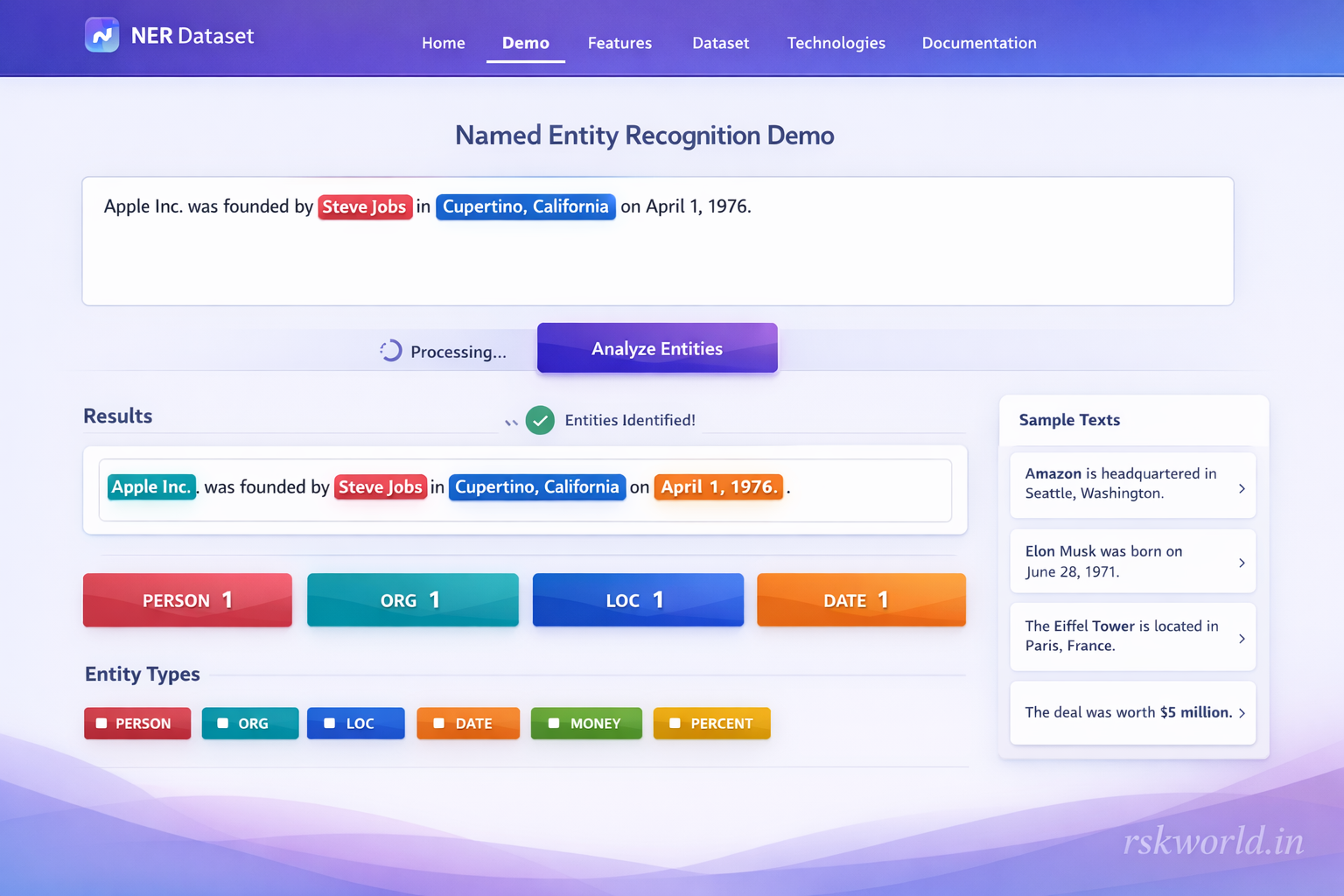
Task: Expand the Elon Musk sample text
Action: point(1132,561)
